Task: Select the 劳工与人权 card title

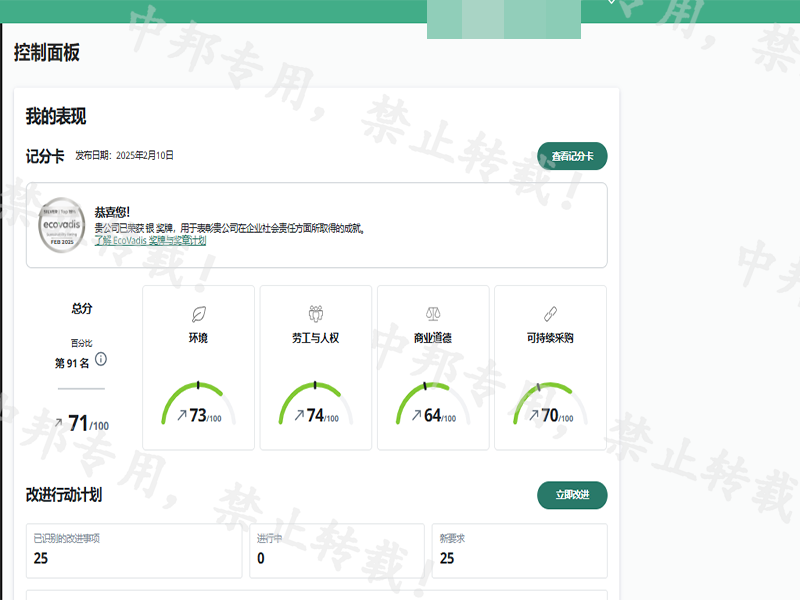Action: tap(315, 338)
